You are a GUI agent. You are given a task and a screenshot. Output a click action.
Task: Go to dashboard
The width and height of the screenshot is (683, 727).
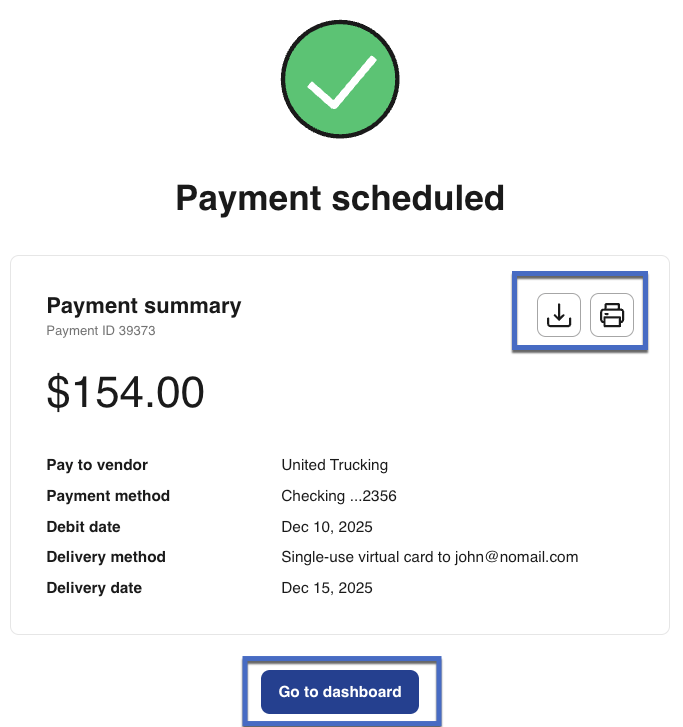[340, 691]
